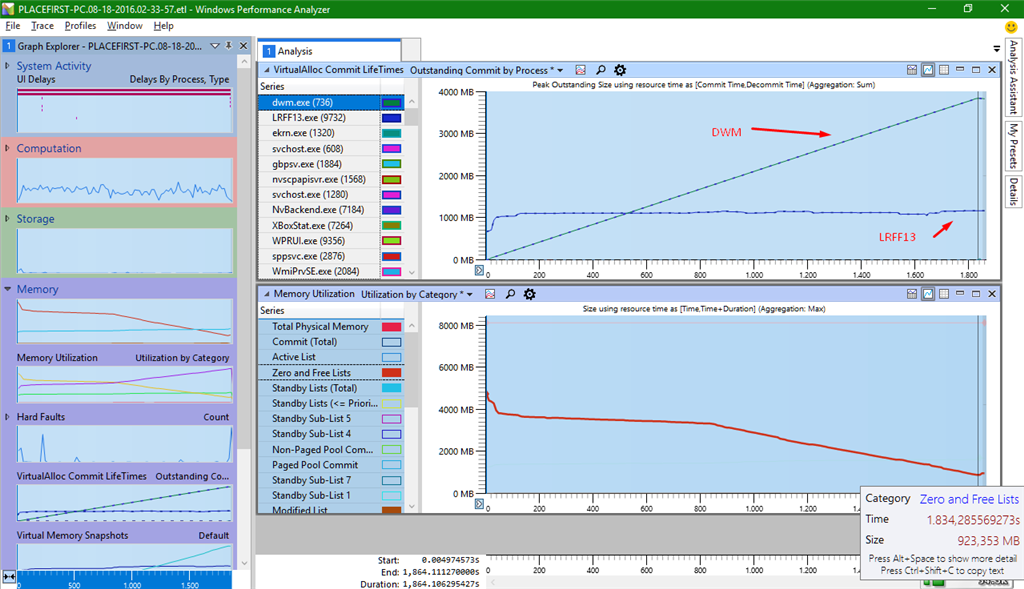Viewport: 1024px width, 589px height.
Task: Click zoom icon at Memory Utilization axis origin
Action: (479, 503)
